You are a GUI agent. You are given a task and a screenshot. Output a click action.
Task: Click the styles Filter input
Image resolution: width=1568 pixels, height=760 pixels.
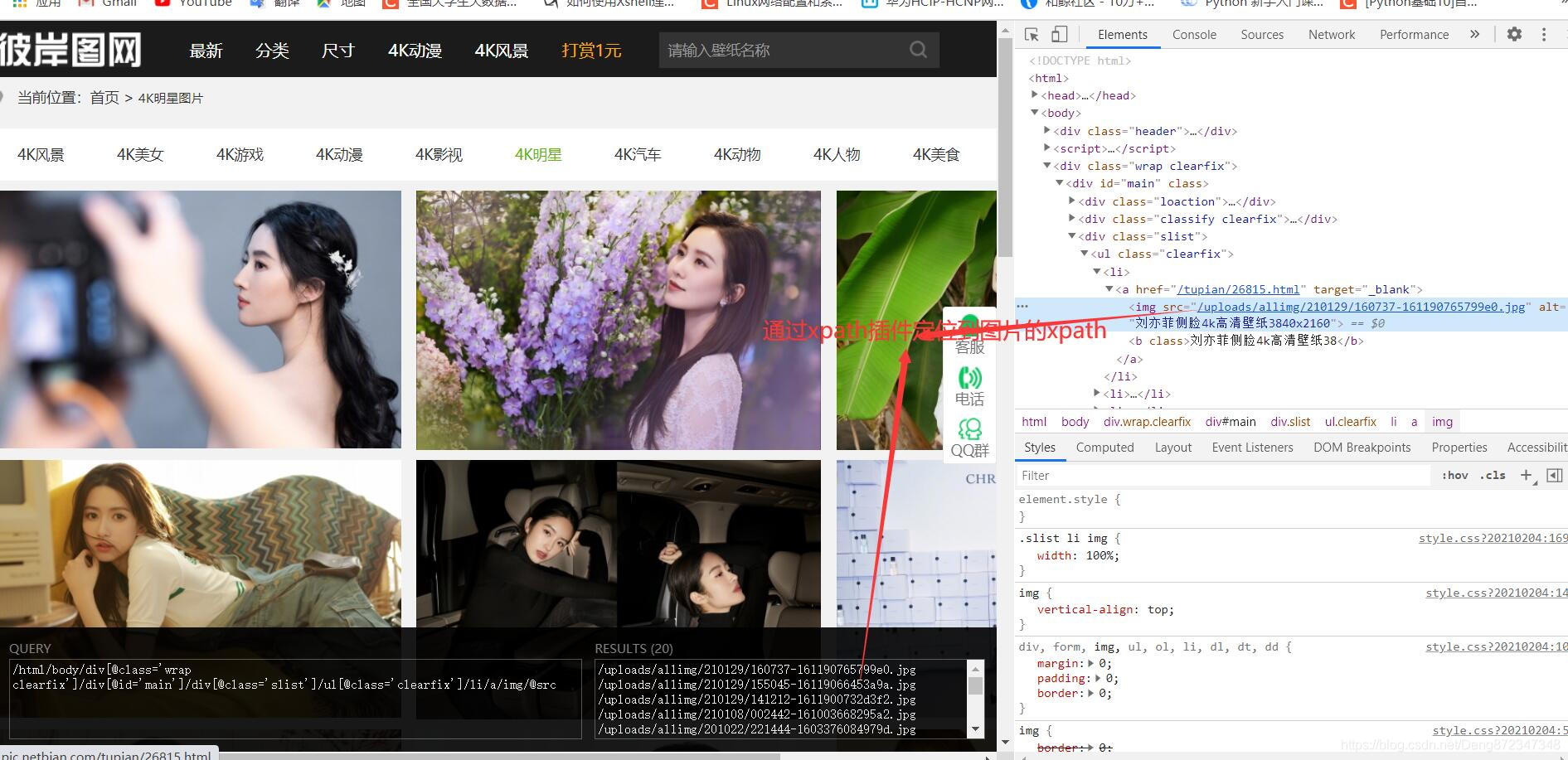[x=1224, y=475]
